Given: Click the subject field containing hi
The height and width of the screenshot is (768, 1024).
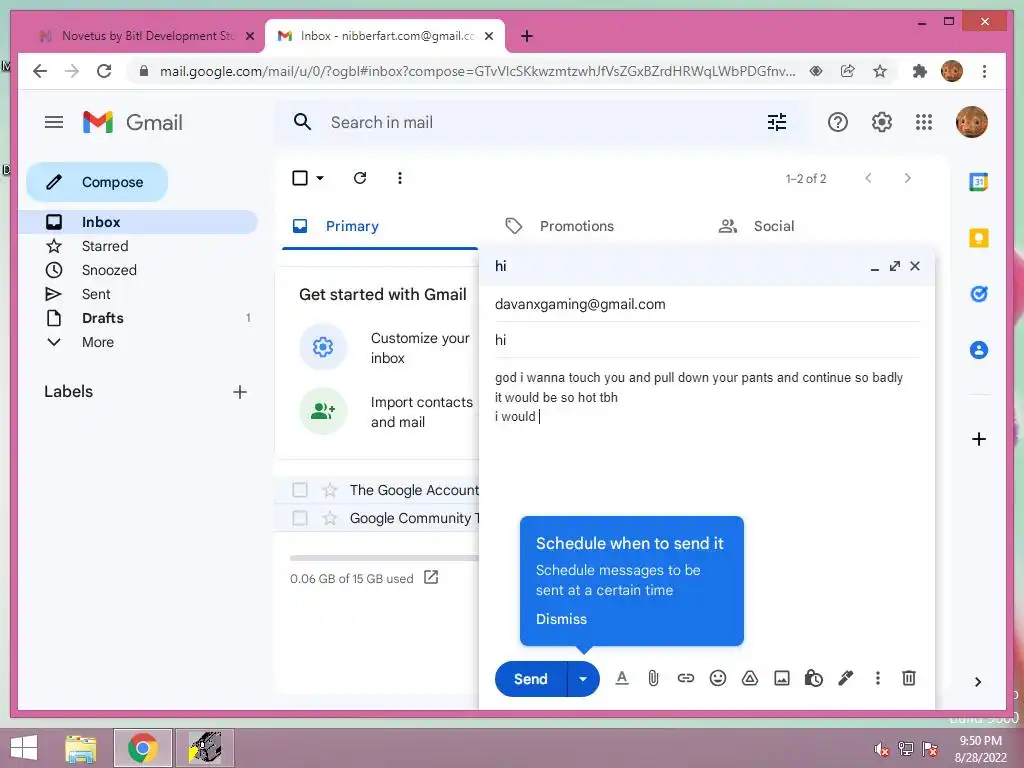Looking at the screenshot, I should point(708,340).
